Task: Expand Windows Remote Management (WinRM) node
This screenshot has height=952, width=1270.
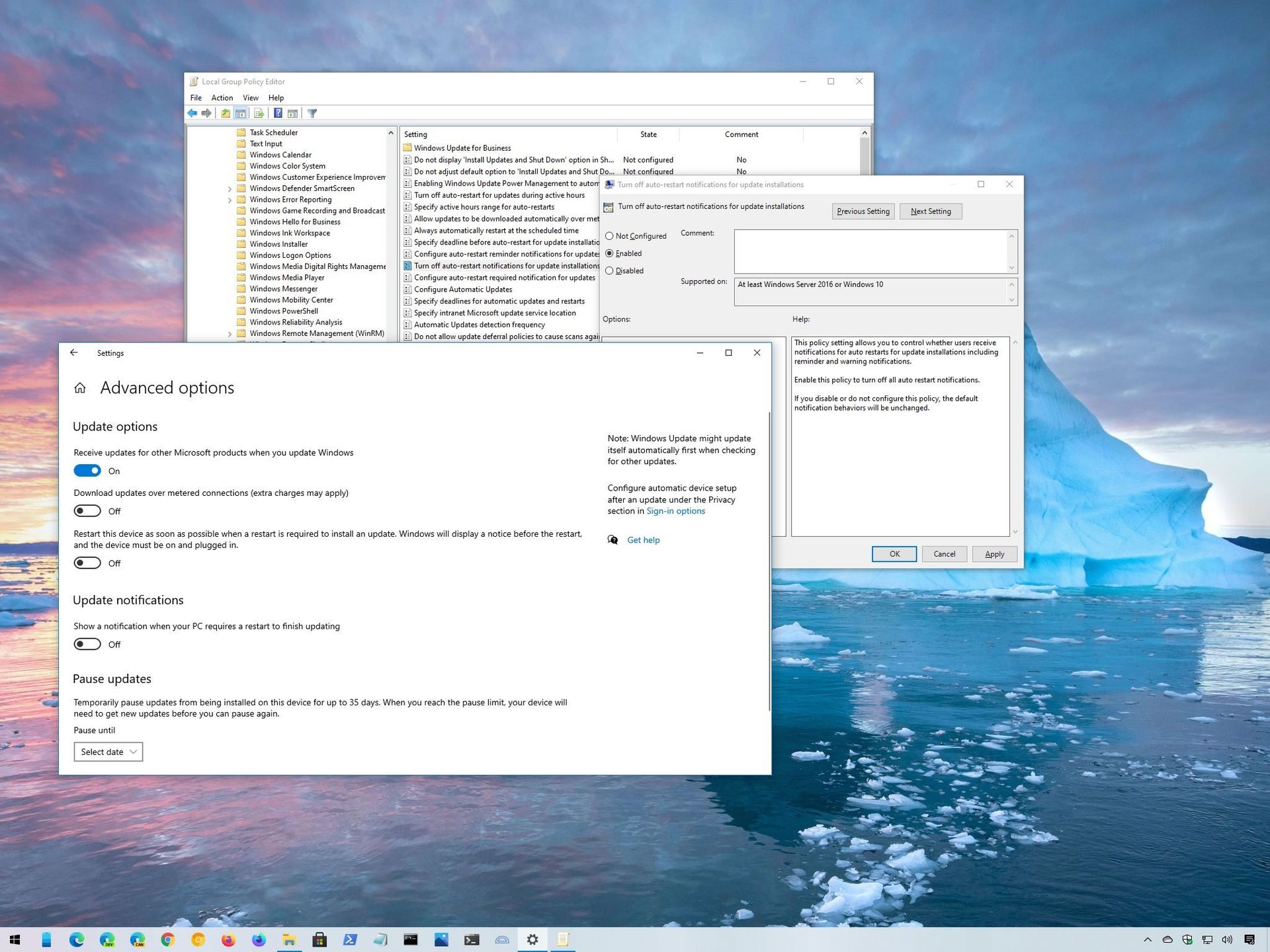Action: pos(230,333)
